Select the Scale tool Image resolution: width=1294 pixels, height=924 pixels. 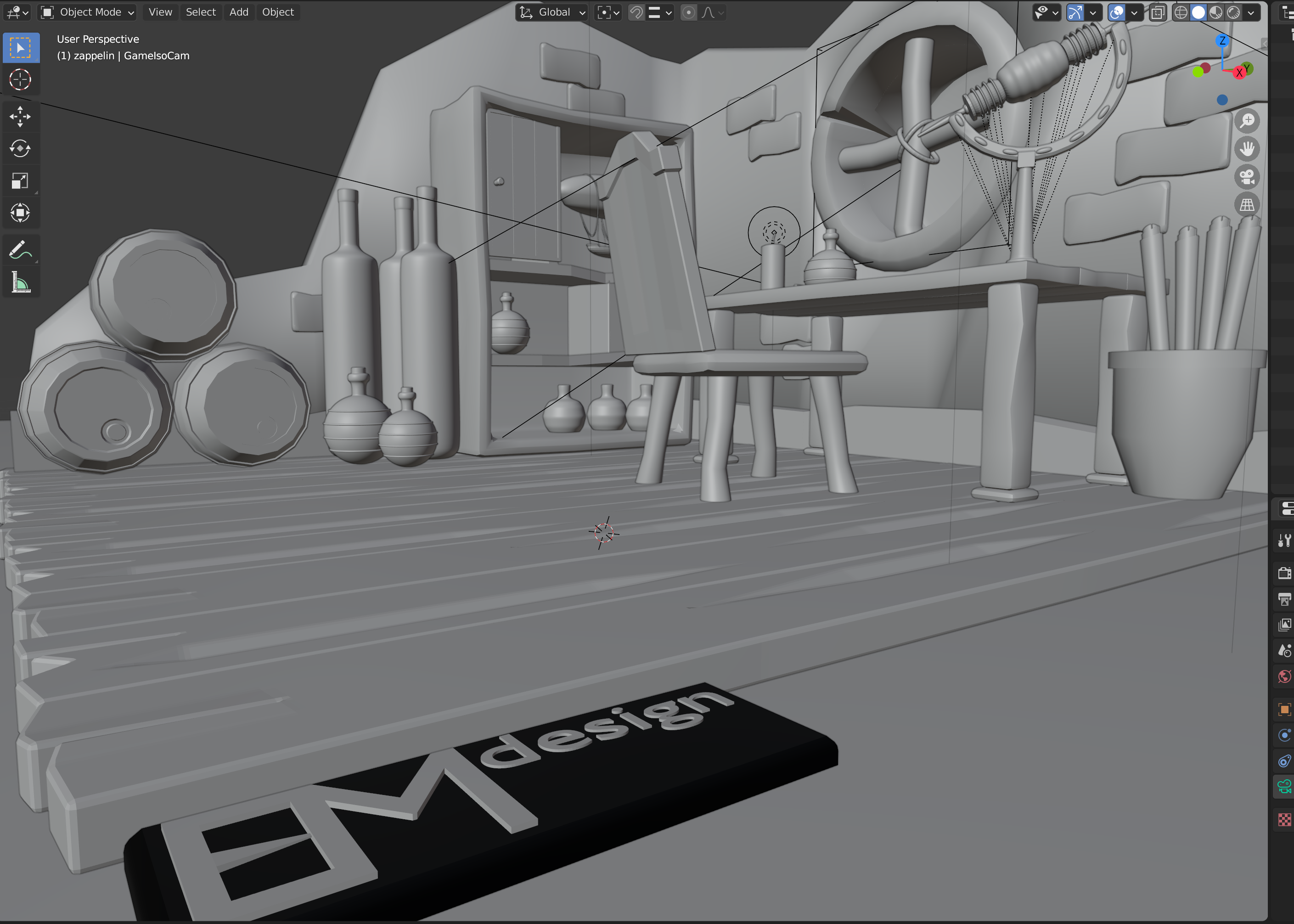[x=21, y=181]
